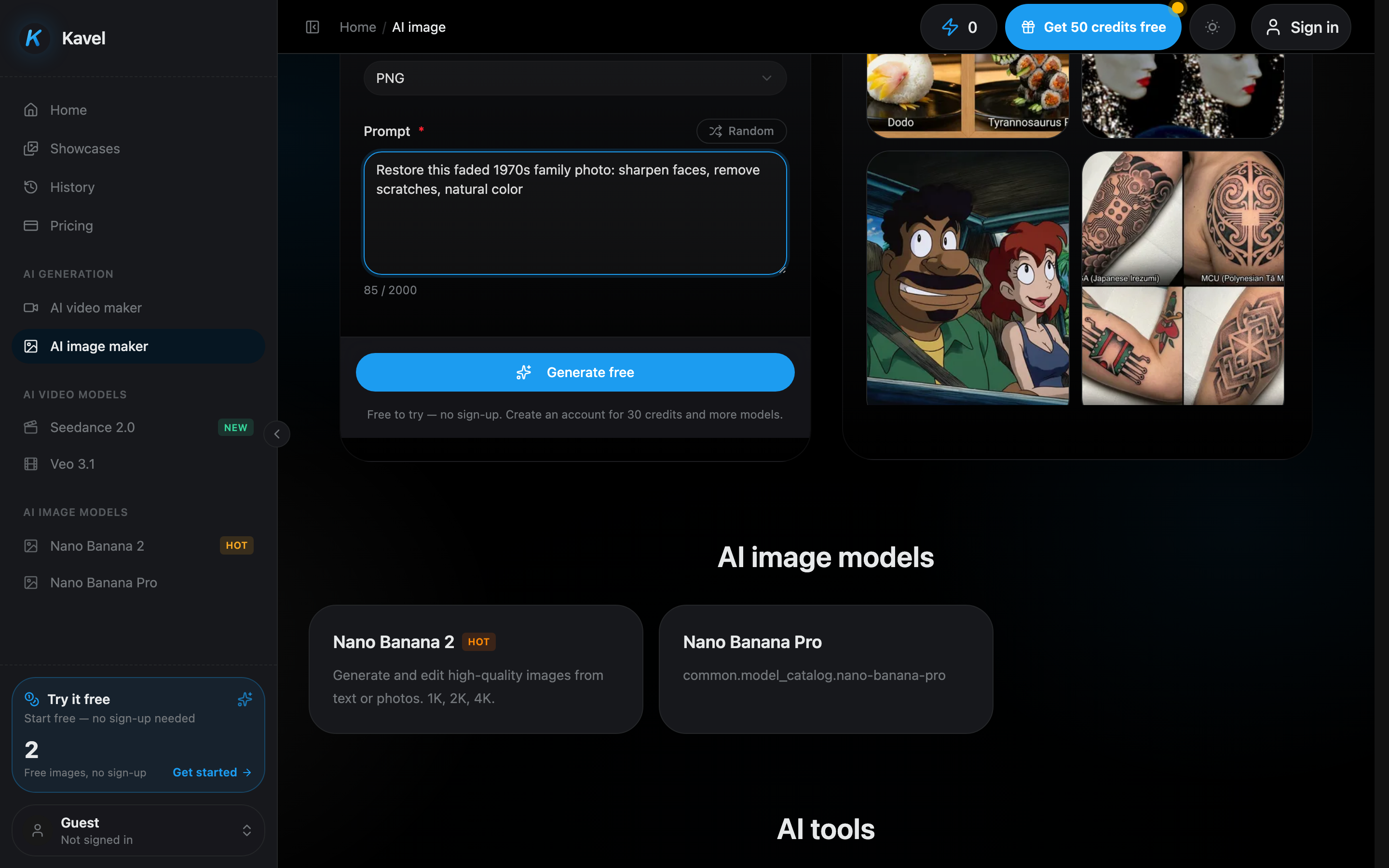Viewport: 1389px width, 868px height.
Task: Click the NEW badge beside Seedance 2.0
Action: click(x=235, y=428)
